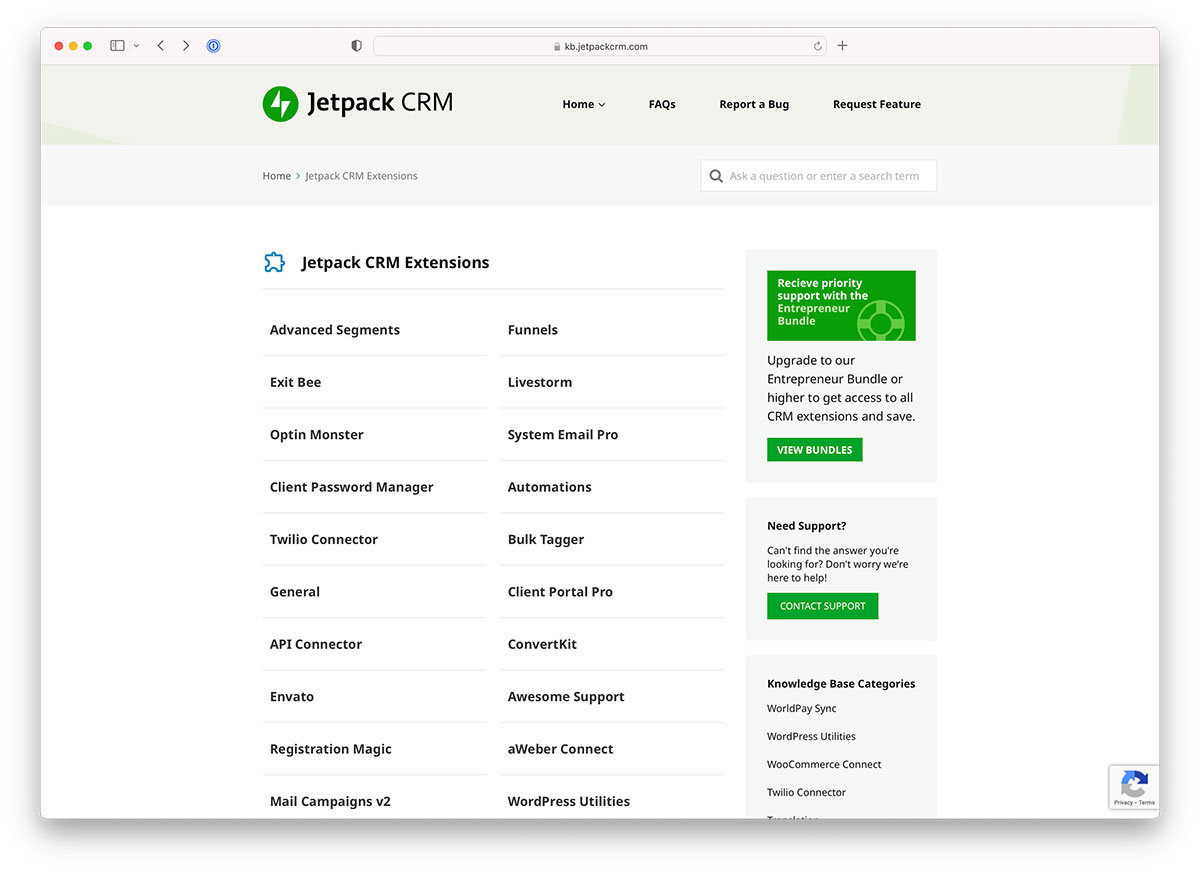1200x872 pixels.
Task: Open WooCommerce Connect in sidebar categories
Action: pos(824,764)
